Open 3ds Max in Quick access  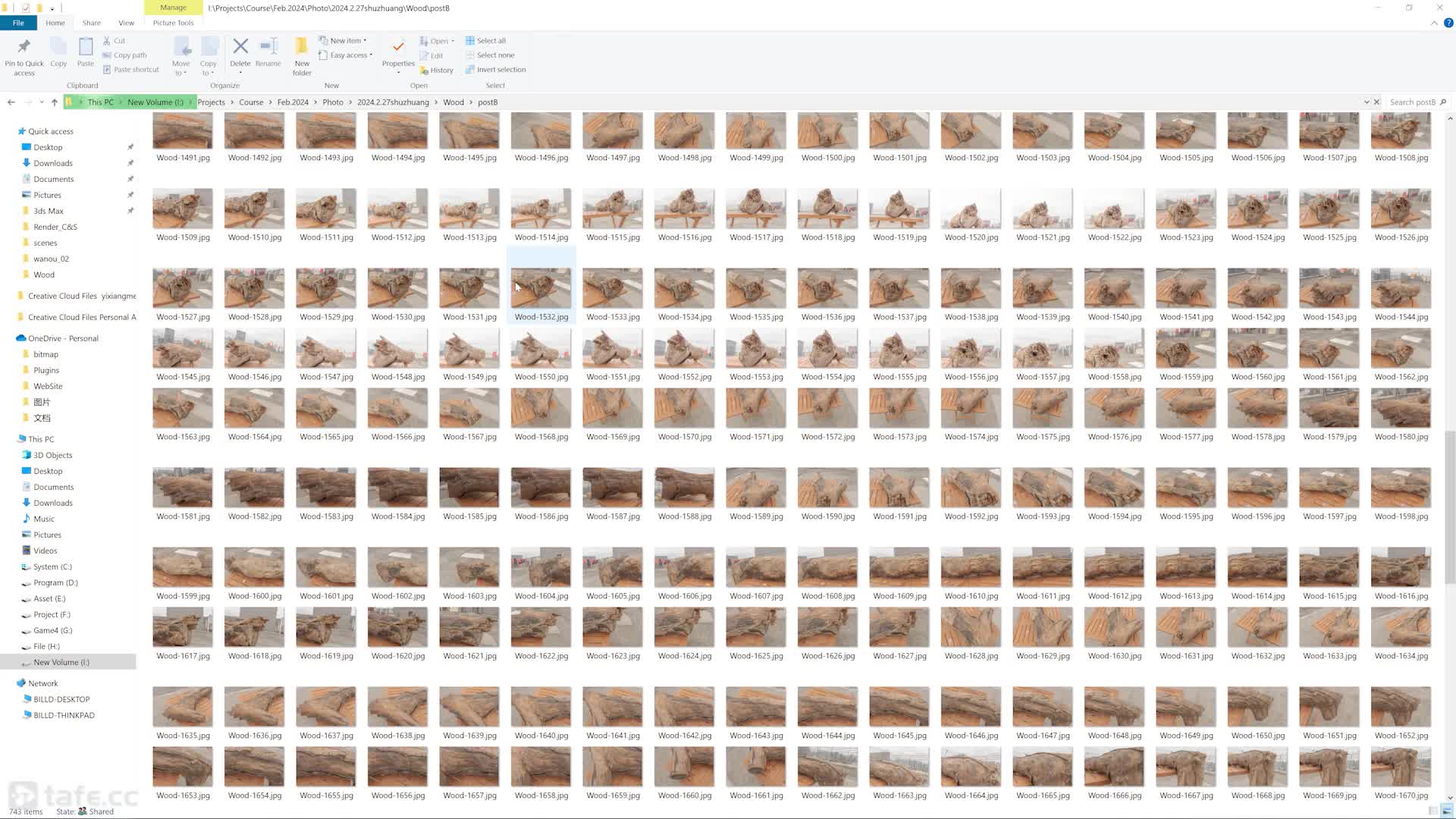[x=49, y=211]
